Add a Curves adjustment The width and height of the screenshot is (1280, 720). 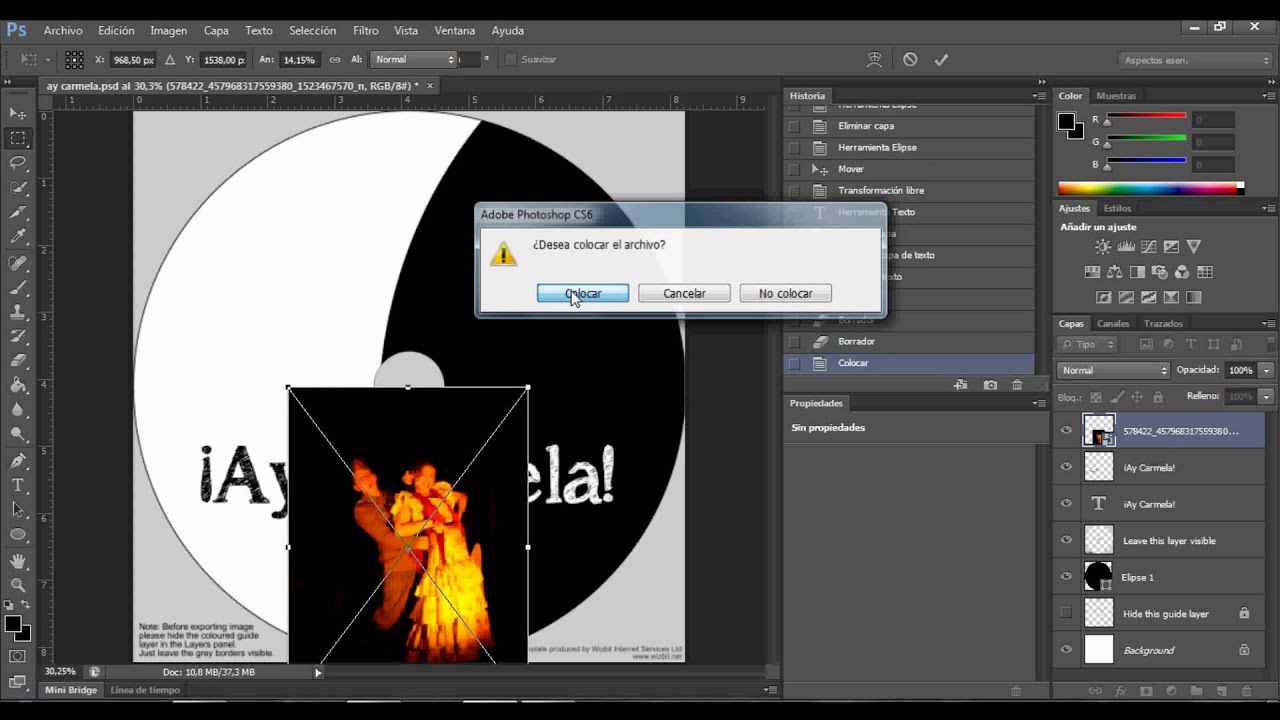tap(1148, 246)
